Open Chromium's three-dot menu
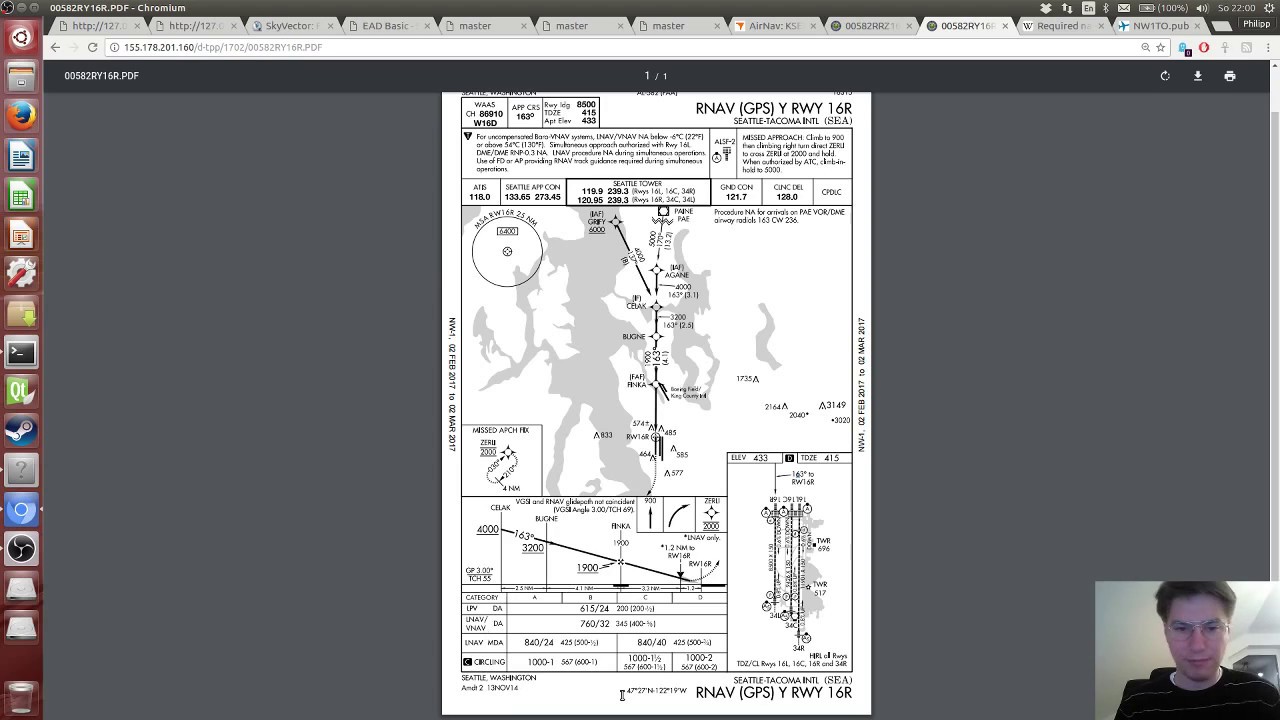This screenshot has width=1280, height=720. [1267, 47]
